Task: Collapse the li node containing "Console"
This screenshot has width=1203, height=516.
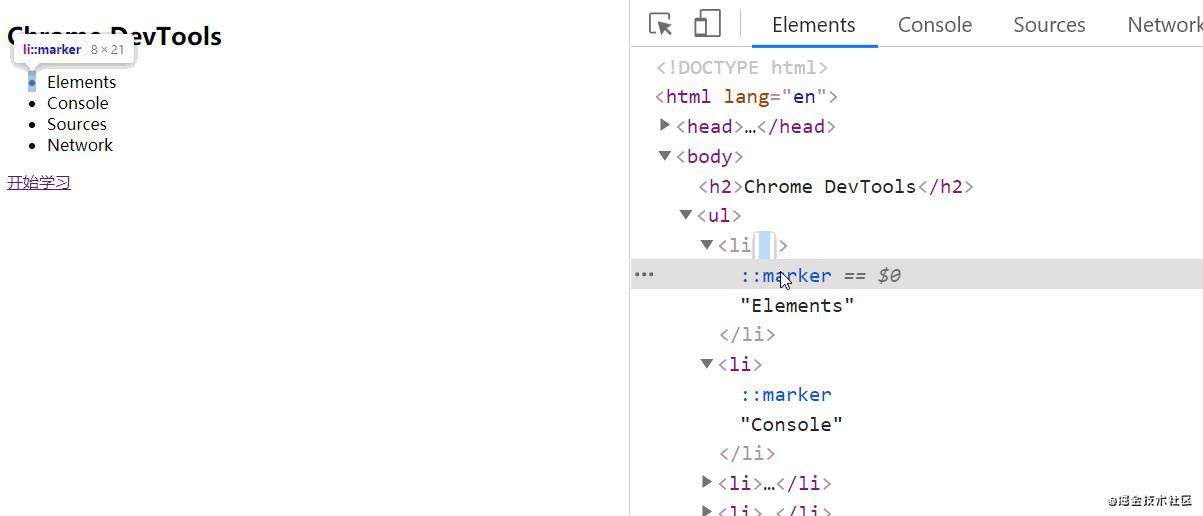Action: (706, 363)
